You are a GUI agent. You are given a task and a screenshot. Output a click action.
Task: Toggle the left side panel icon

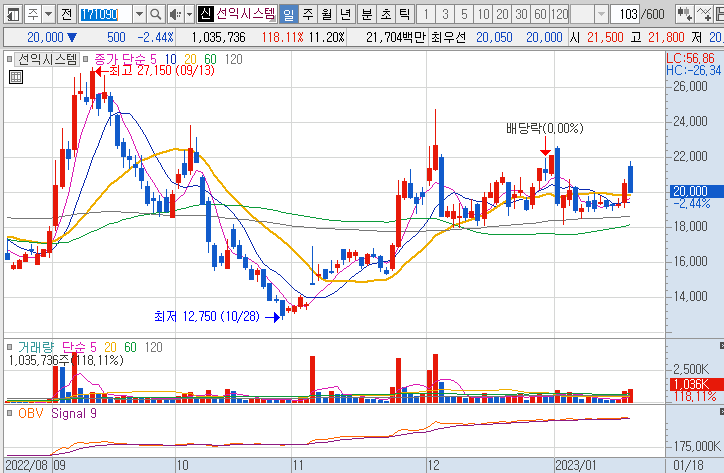click(13, 14)
